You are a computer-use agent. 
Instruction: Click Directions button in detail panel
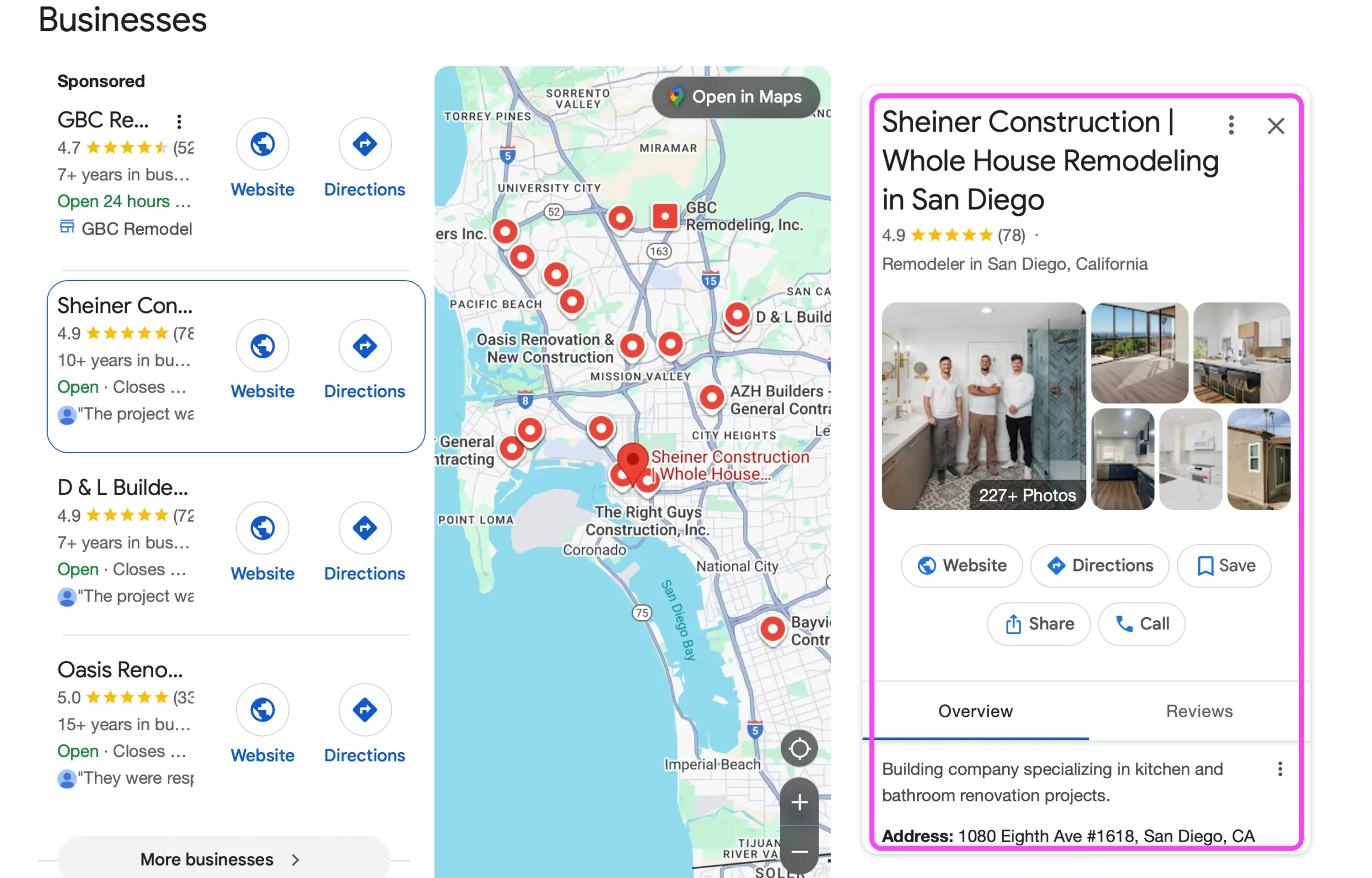(x=1099, y=566)
